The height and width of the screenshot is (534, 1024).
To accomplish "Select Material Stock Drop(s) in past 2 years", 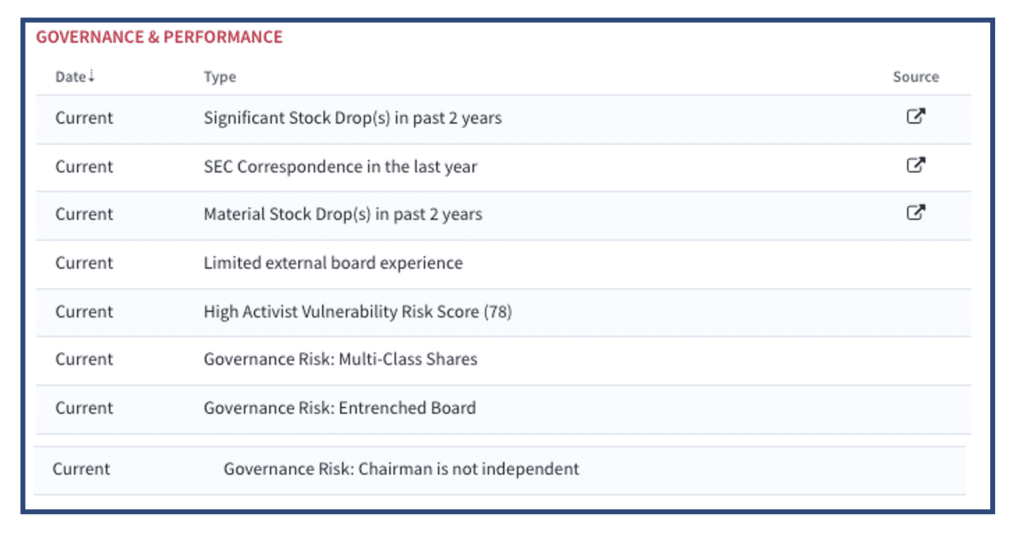I will [343, 214].
